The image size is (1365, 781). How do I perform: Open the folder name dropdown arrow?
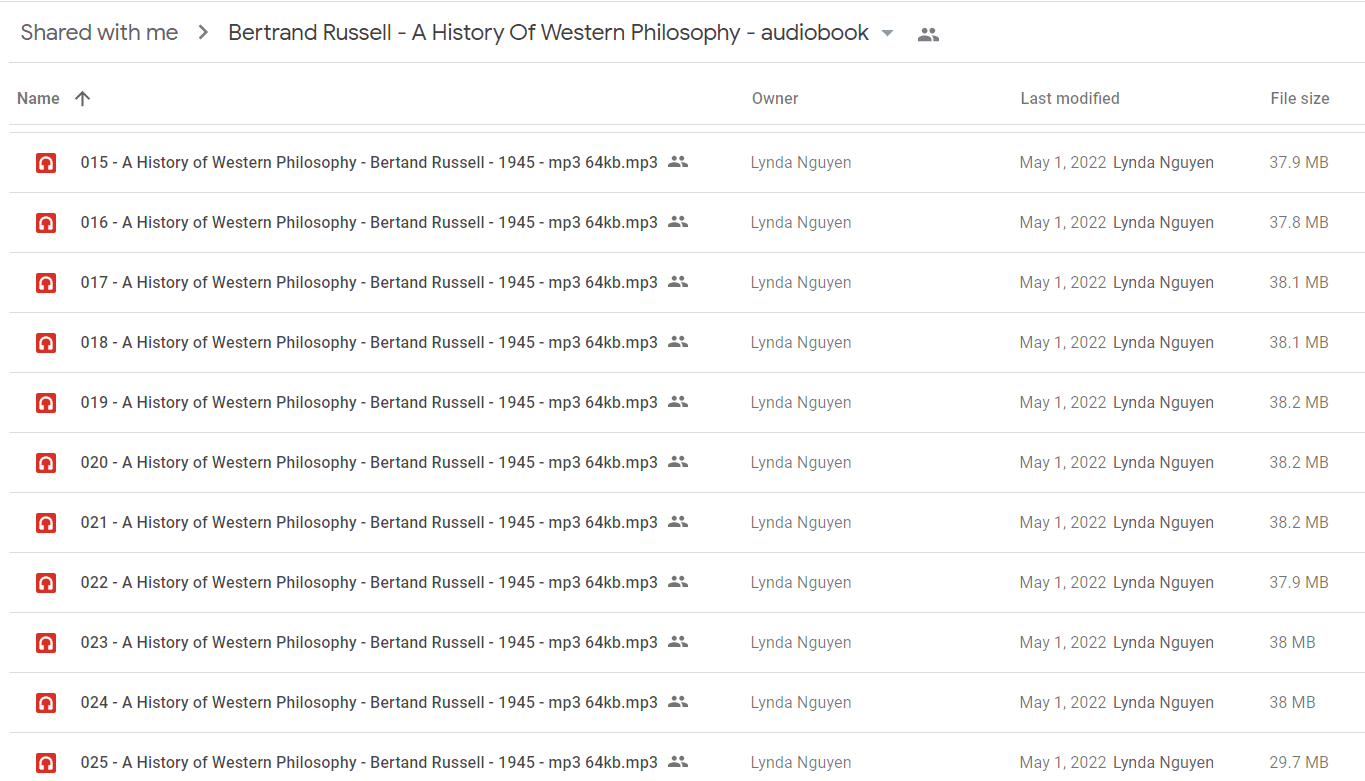pos(887,33)
